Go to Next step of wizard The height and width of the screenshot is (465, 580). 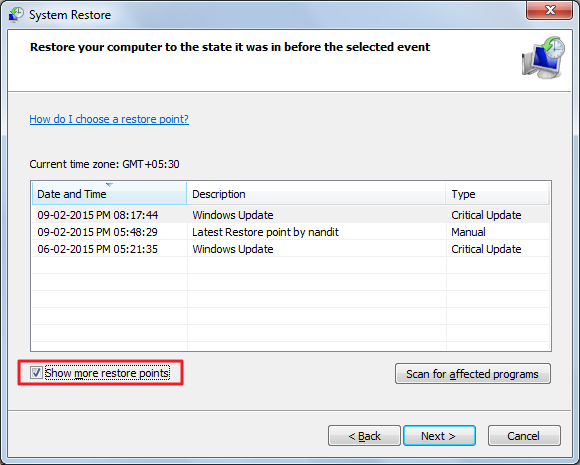tap(439, 436)
